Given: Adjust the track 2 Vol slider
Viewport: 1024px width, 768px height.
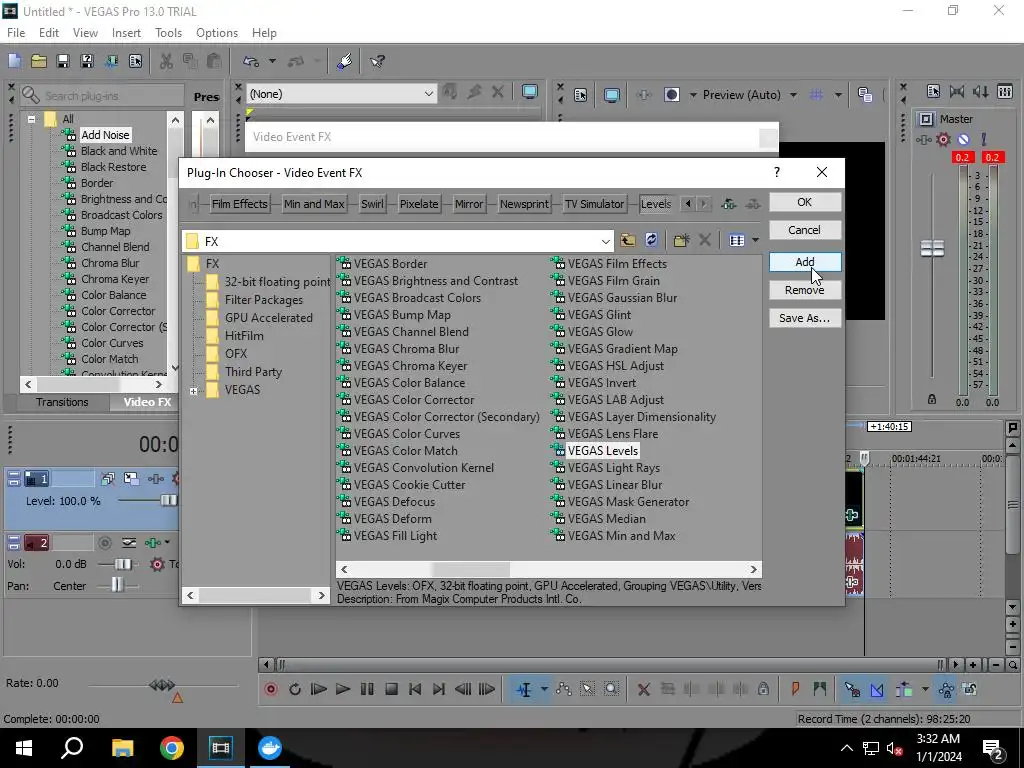Looking at the screenshot, I should (x=123, y=564).
